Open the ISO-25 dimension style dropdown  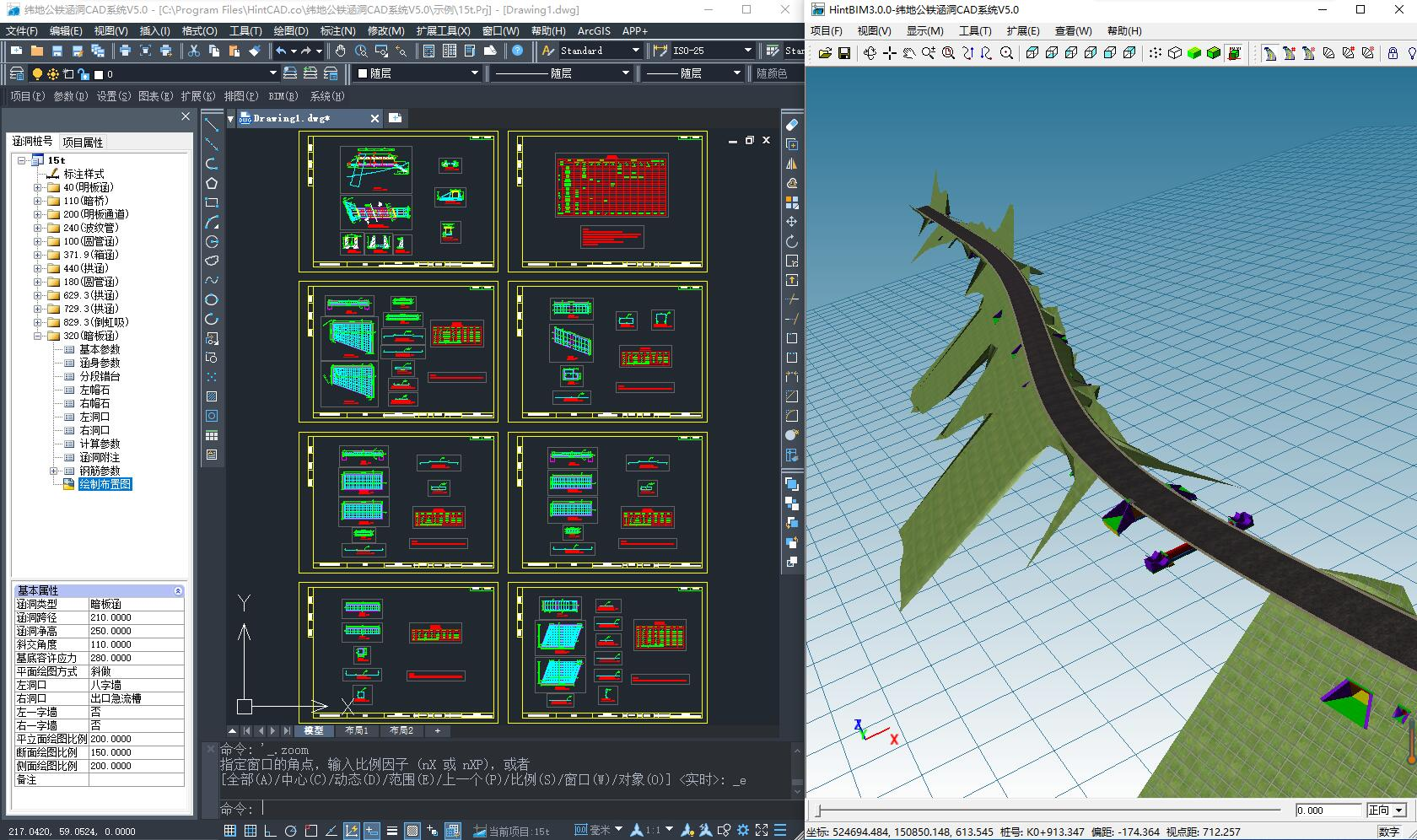(747, 51)
